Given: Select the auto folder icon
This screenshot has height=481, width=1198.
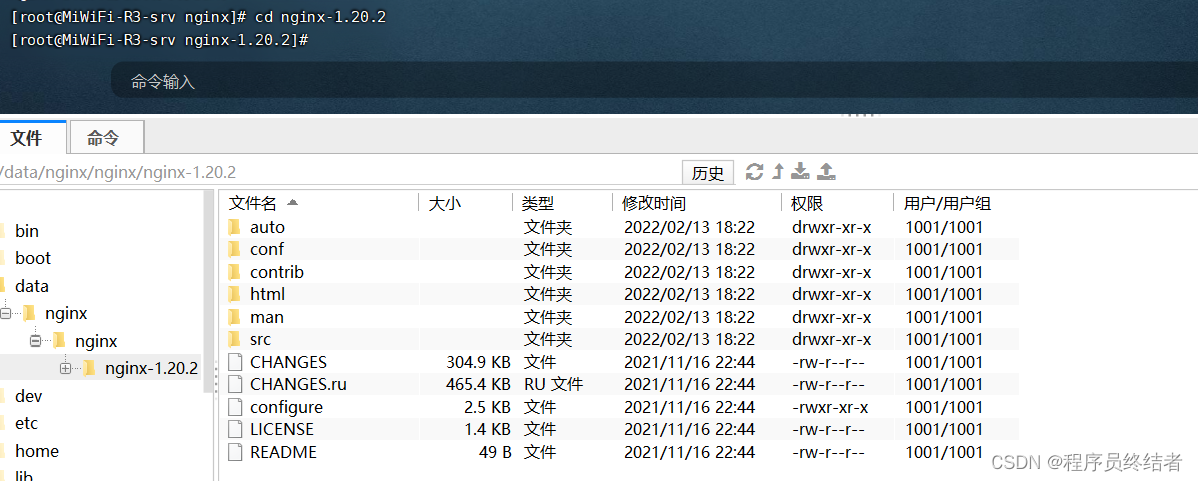Looking at the screenshot, I should click(235, 227).
